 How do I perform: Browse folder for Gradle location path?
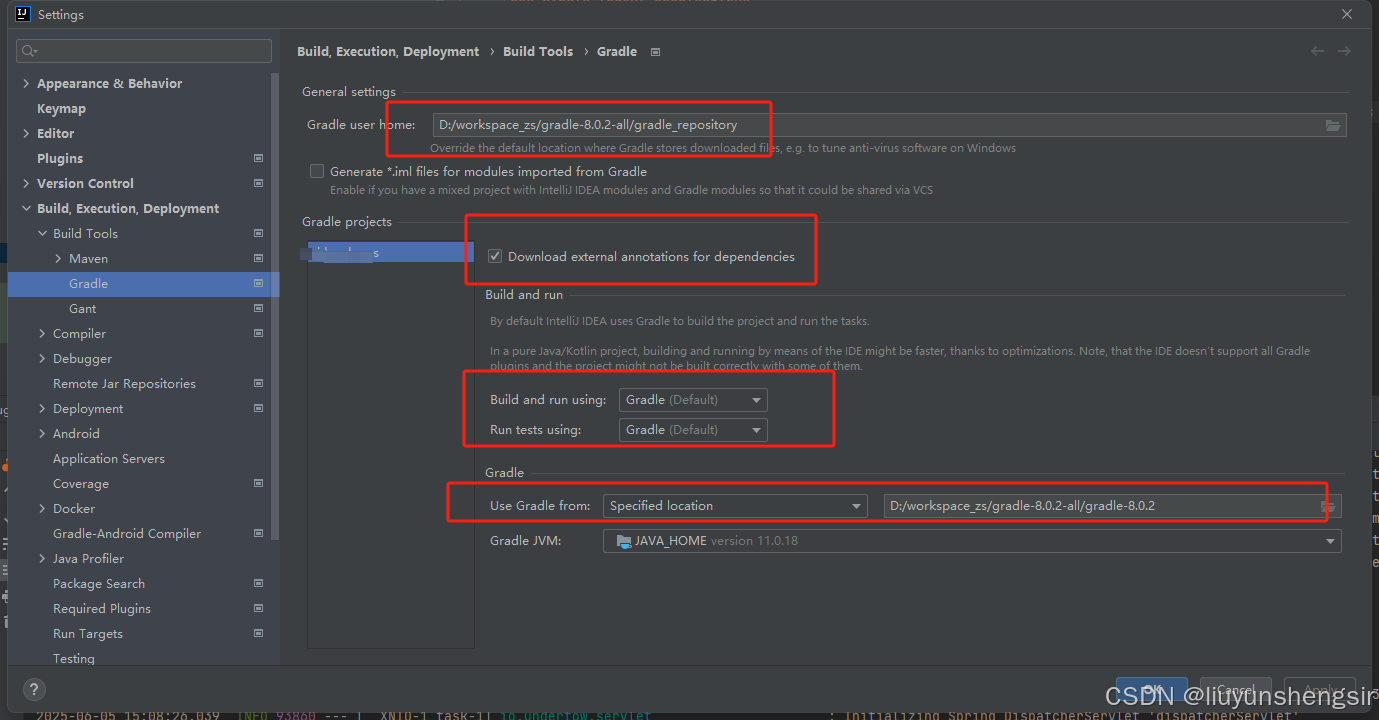[x=1328, y=506]
